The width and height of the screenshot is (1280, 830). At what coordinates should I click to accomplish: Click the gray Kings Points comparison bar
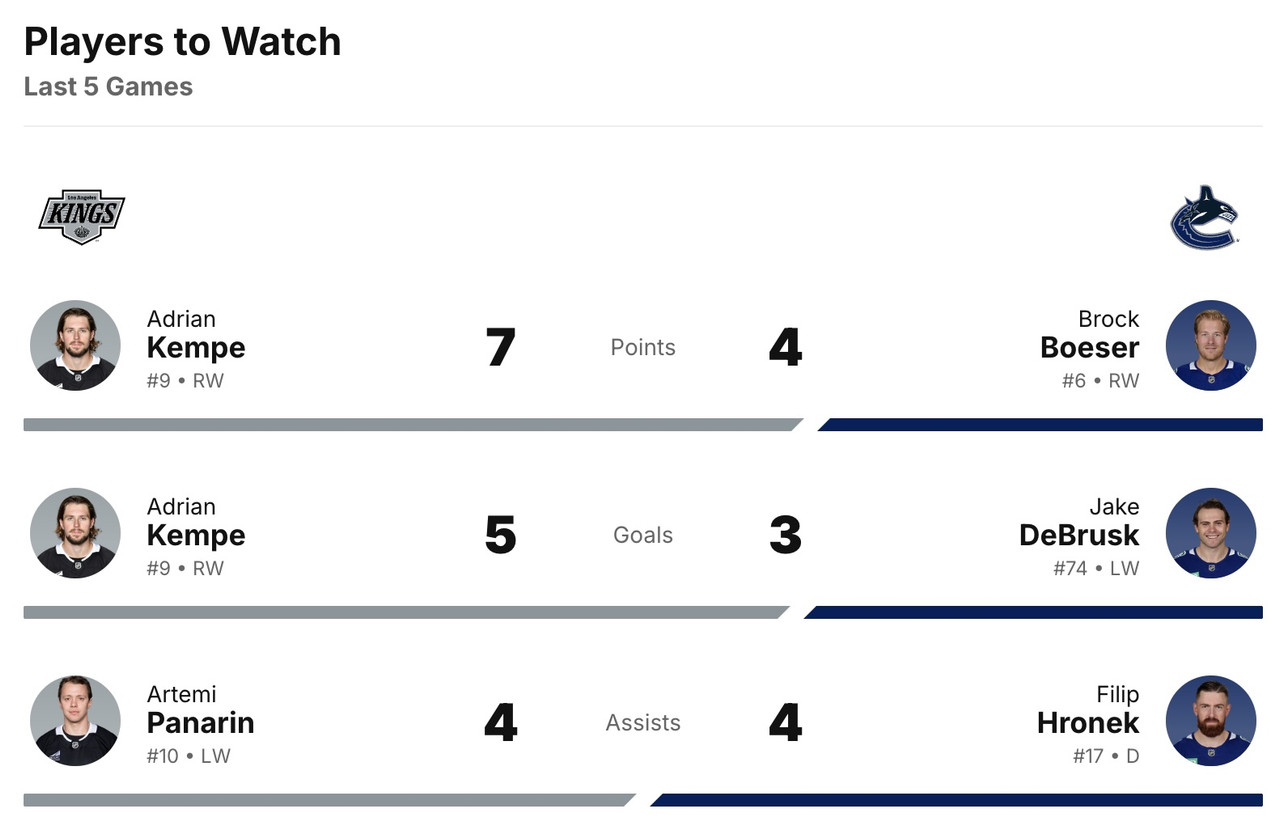[x=410, y=425]
